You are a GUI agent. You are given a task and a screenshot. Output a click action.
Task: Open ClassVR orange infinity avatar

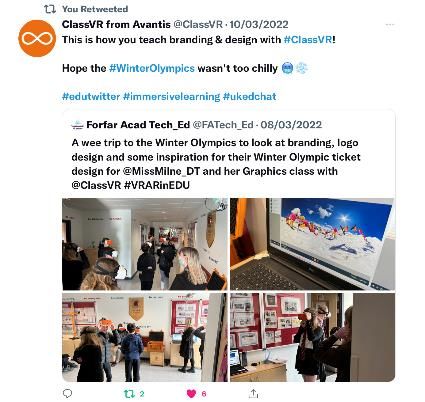click(x=37, y=38)
